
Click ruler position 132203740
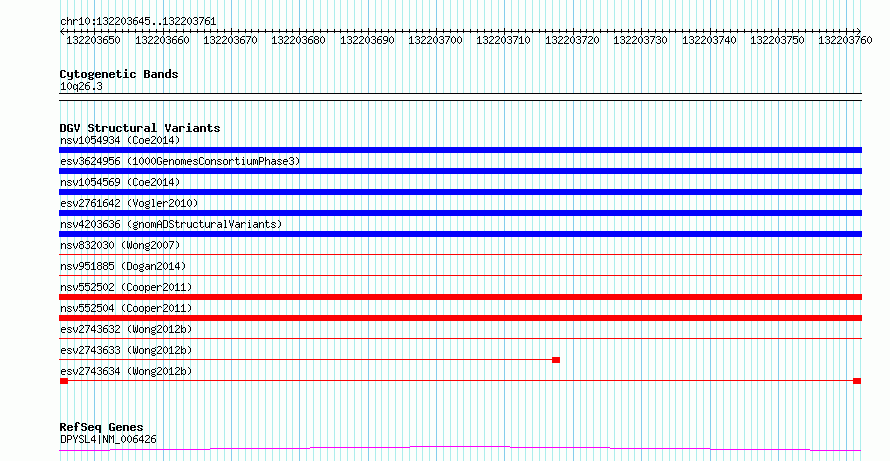pyautogui.click(x=709, y=40)
